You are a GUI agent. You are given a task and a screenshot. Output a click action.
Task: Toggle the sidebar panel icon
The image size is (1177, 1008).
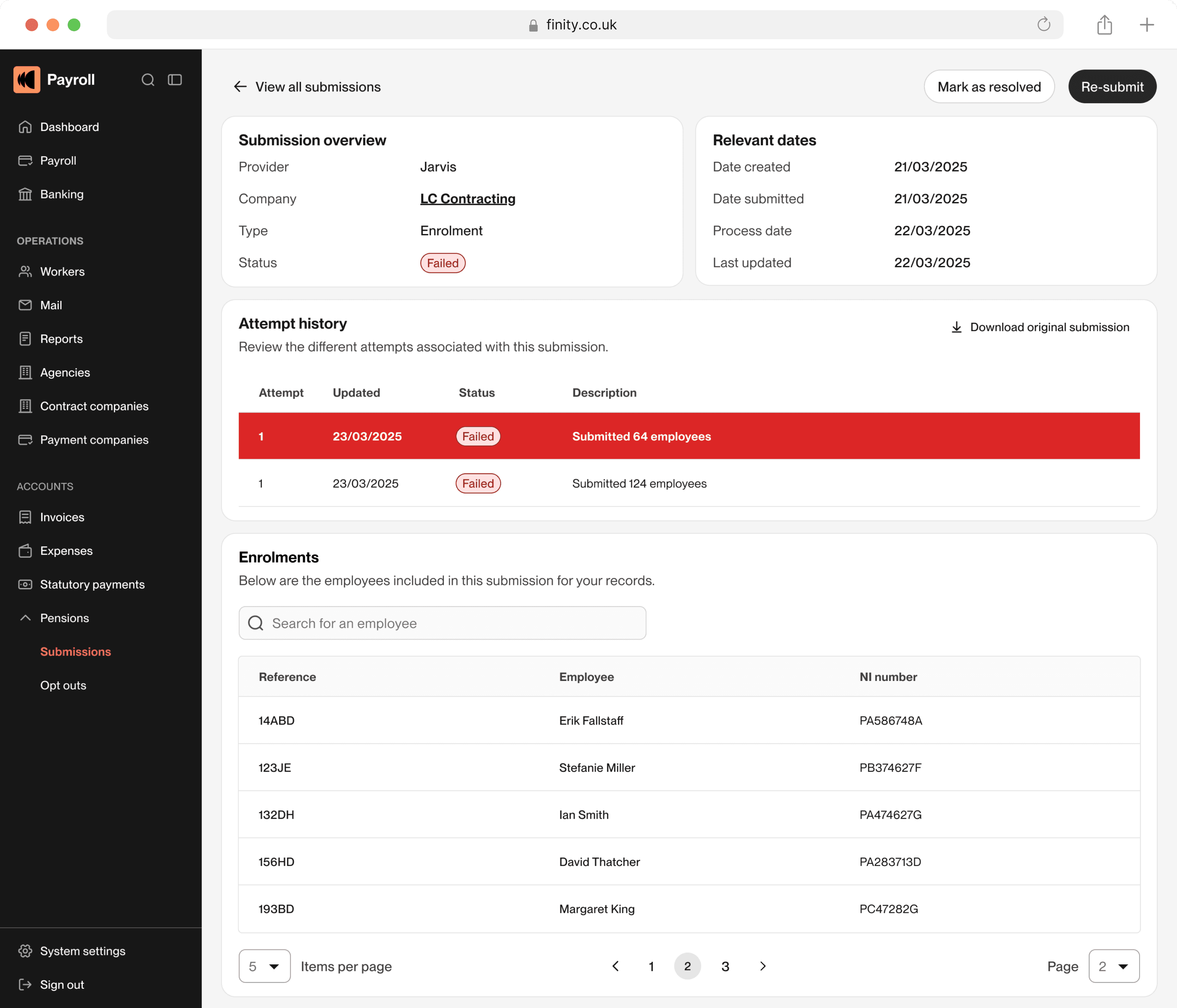[175, 80]
